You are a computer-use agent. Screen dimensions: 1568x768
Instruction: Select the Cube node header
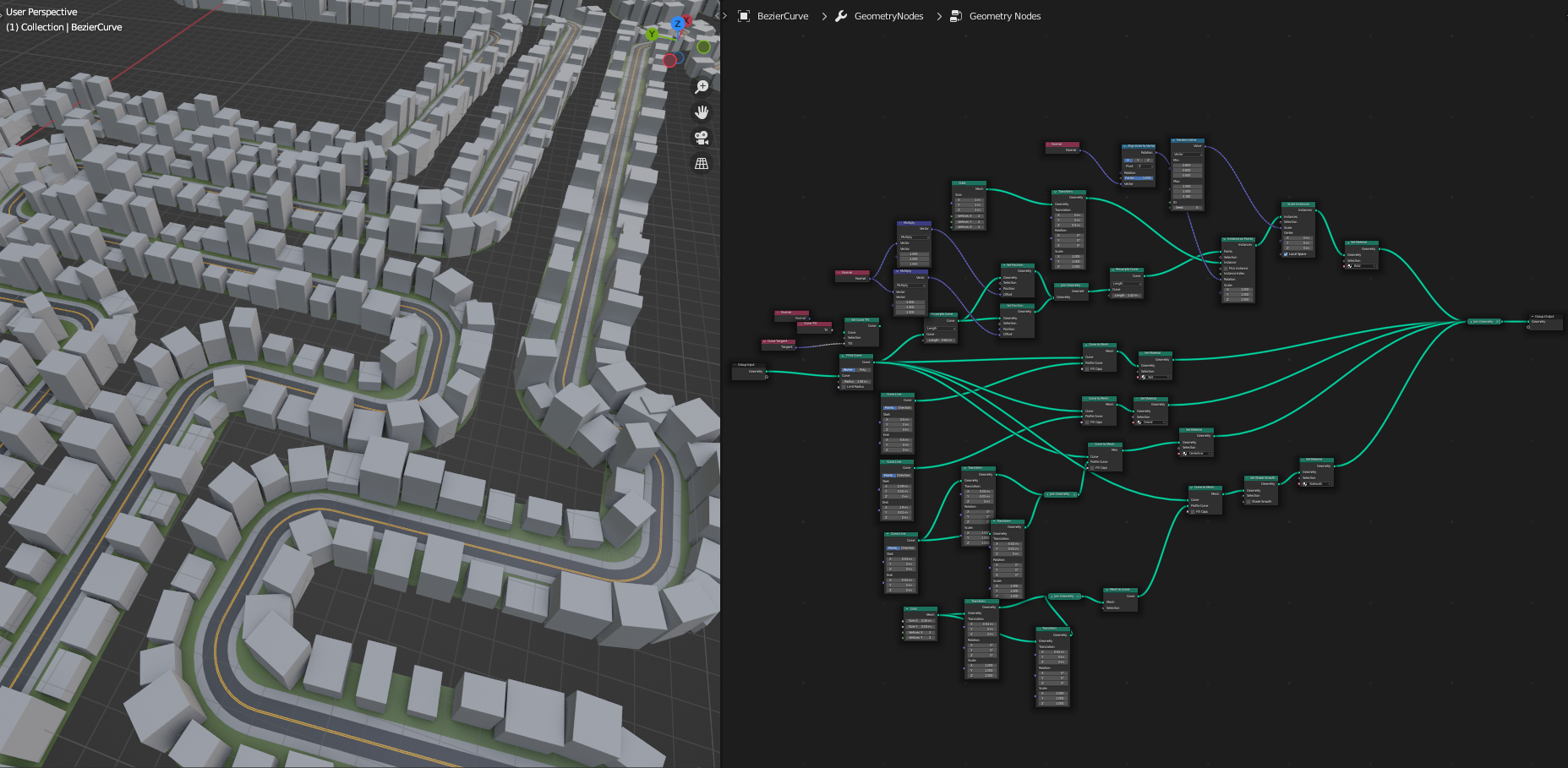click(x=970, y=182)
